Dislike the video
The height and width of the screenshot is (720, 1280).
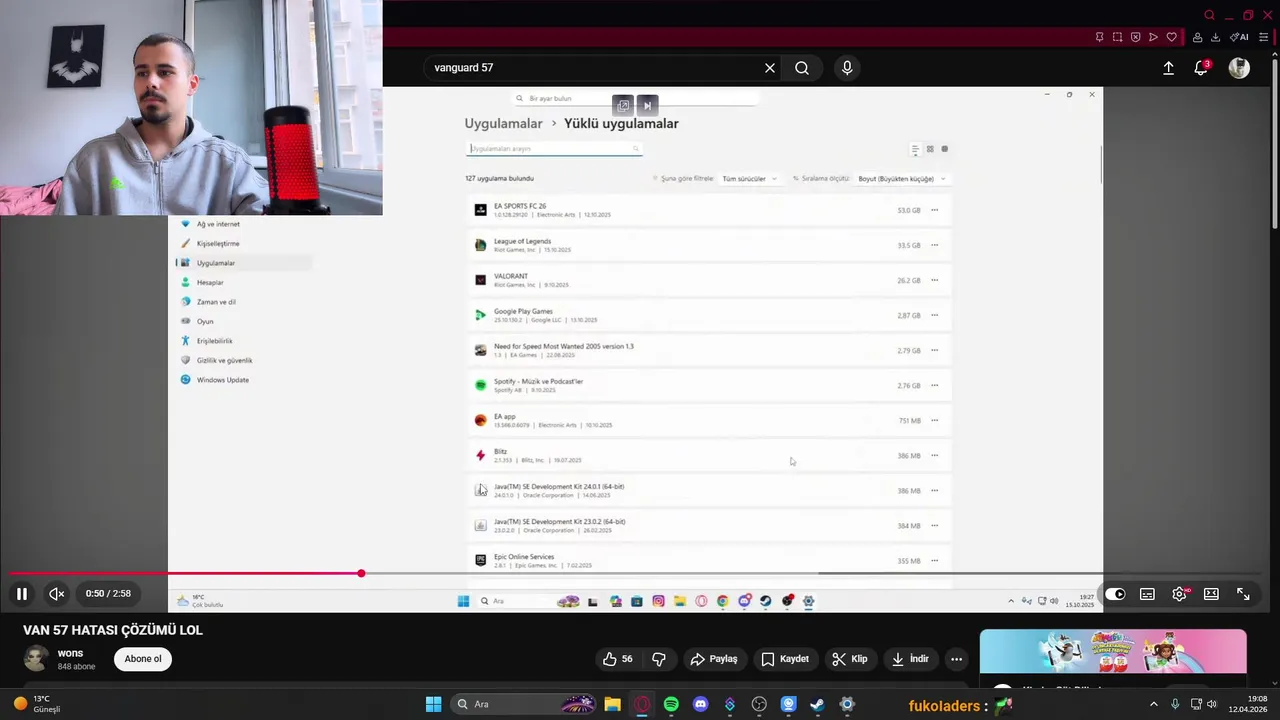coord(659,659)
